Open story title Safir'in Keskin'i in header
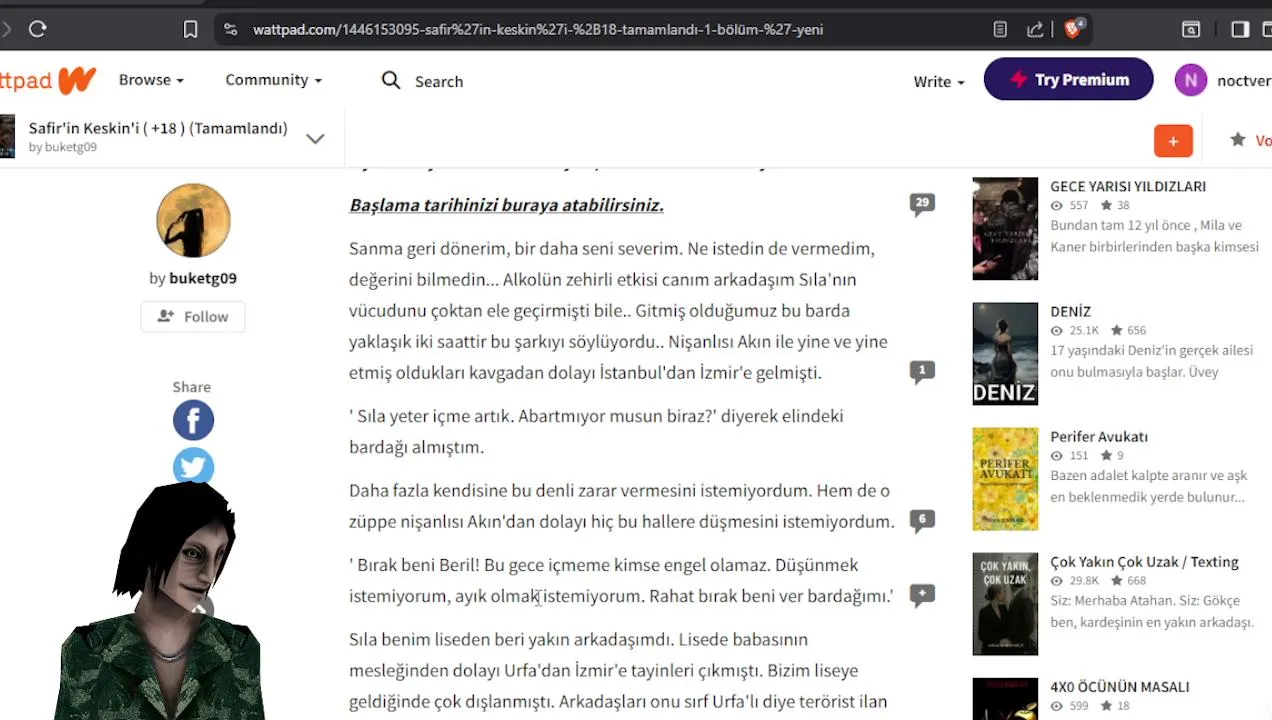1272x720 pixels. 158,128
